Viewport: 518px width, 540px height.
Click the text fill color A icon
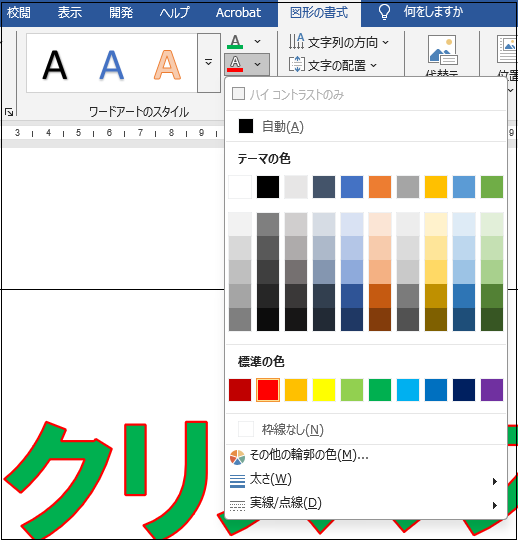click(235, 42)
